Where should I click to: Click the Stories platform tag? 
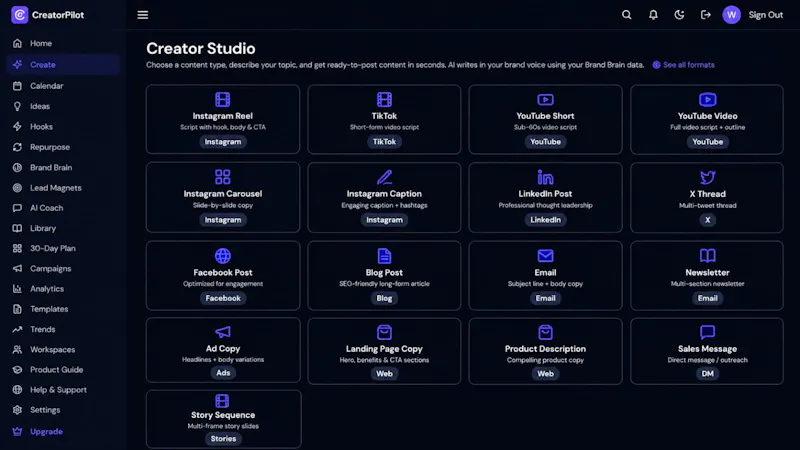[x=223, y=438]
